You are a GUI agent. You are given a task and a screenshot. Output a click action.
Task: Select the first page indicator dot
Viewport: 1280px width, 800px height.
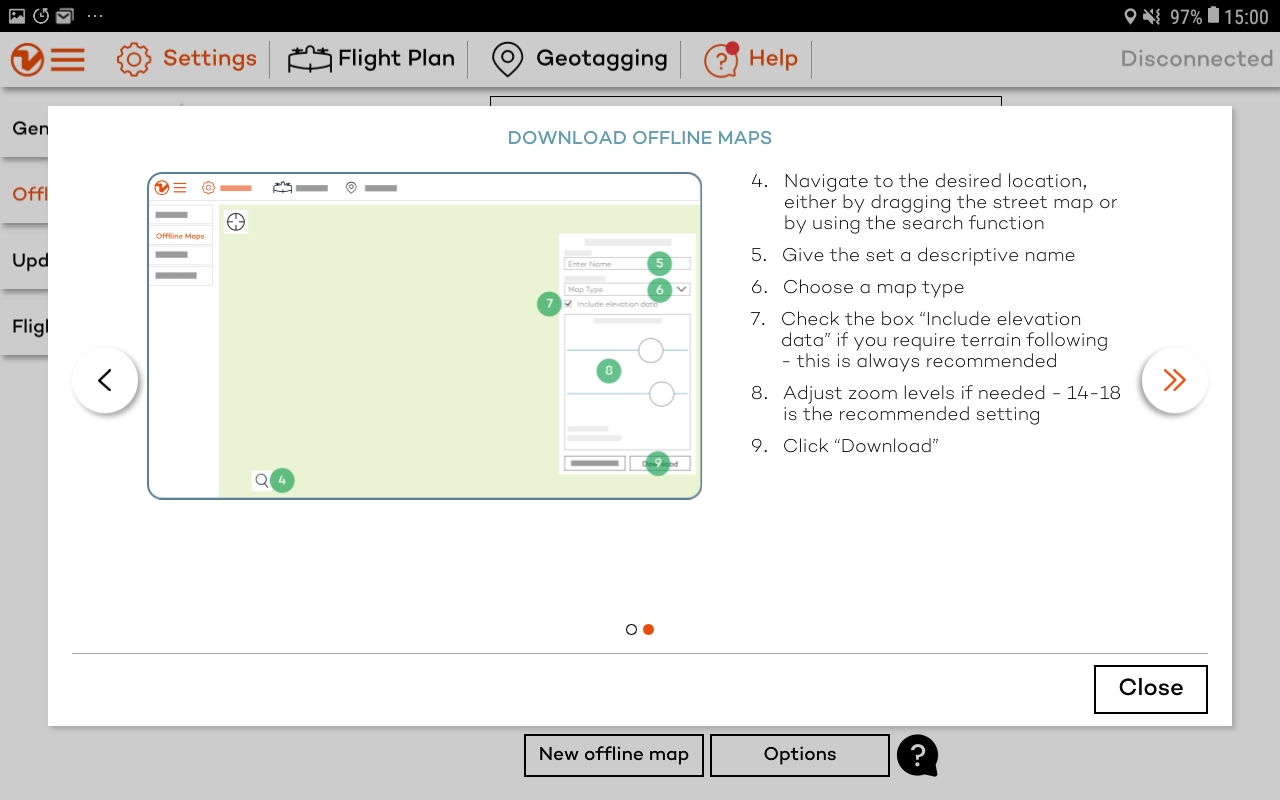point(631,630)
